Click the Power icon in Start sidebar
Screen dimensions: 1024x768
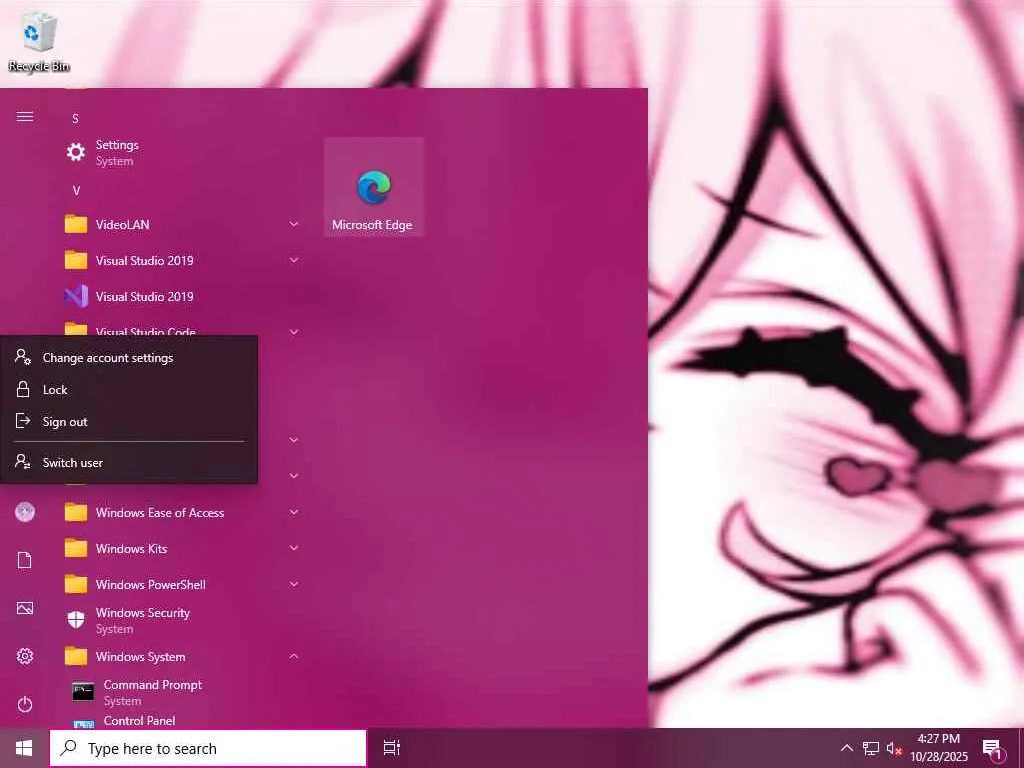click(25, 704)
